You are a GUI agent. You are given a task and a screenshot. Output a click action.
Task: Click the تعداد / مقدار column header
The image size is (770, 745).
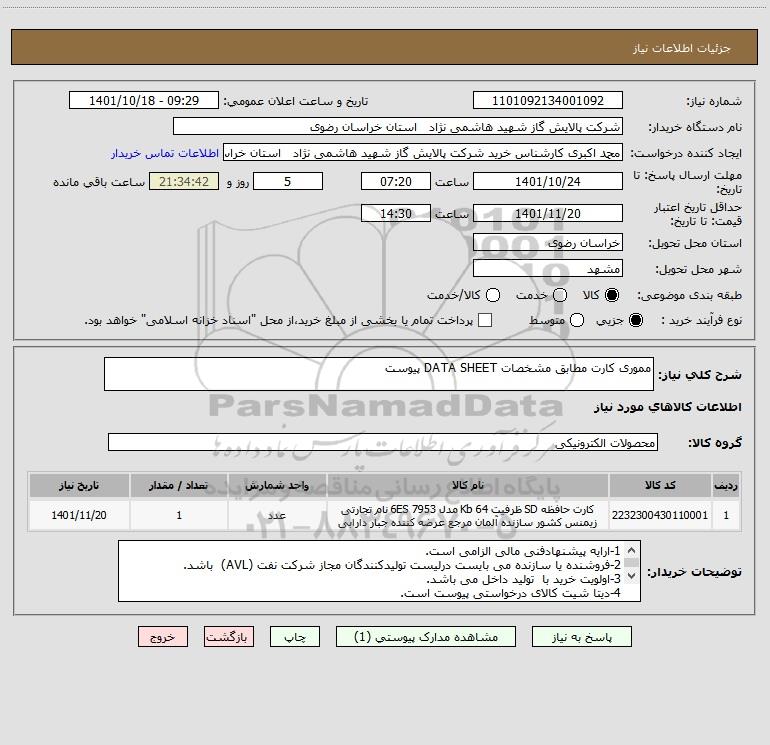pos(179,485)
